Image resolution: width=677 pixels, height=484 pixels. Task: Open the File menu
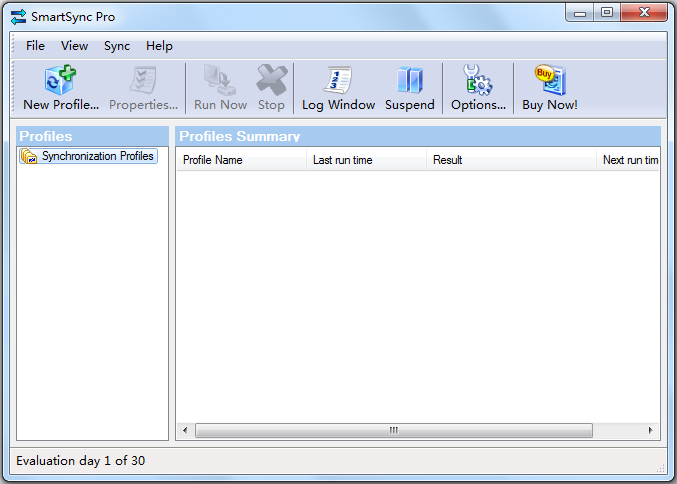35,46
